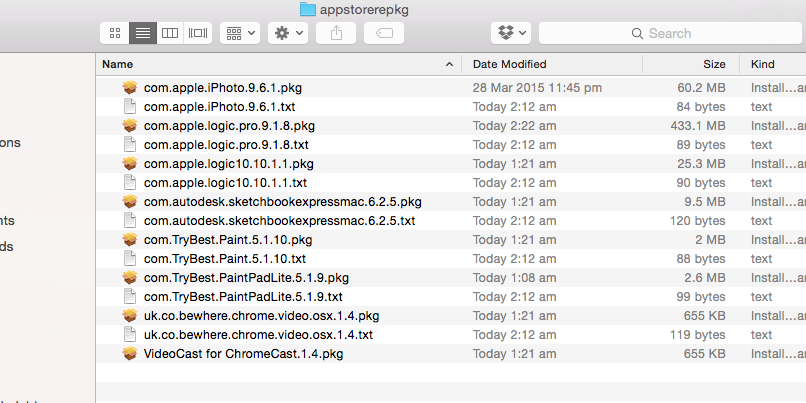Image resolution: width=806 pixels, height=403 pixels.
Task: Select uk.co.bewhere.chrome.video.osx.1.4.txt document icon
Action: (x=130, y=335)
